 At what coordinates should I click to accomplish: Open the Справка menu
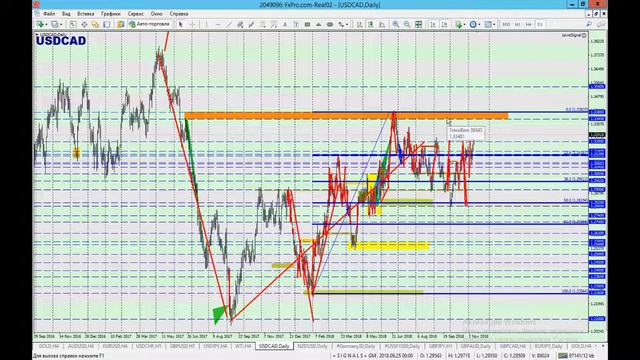tap(179, 14)
